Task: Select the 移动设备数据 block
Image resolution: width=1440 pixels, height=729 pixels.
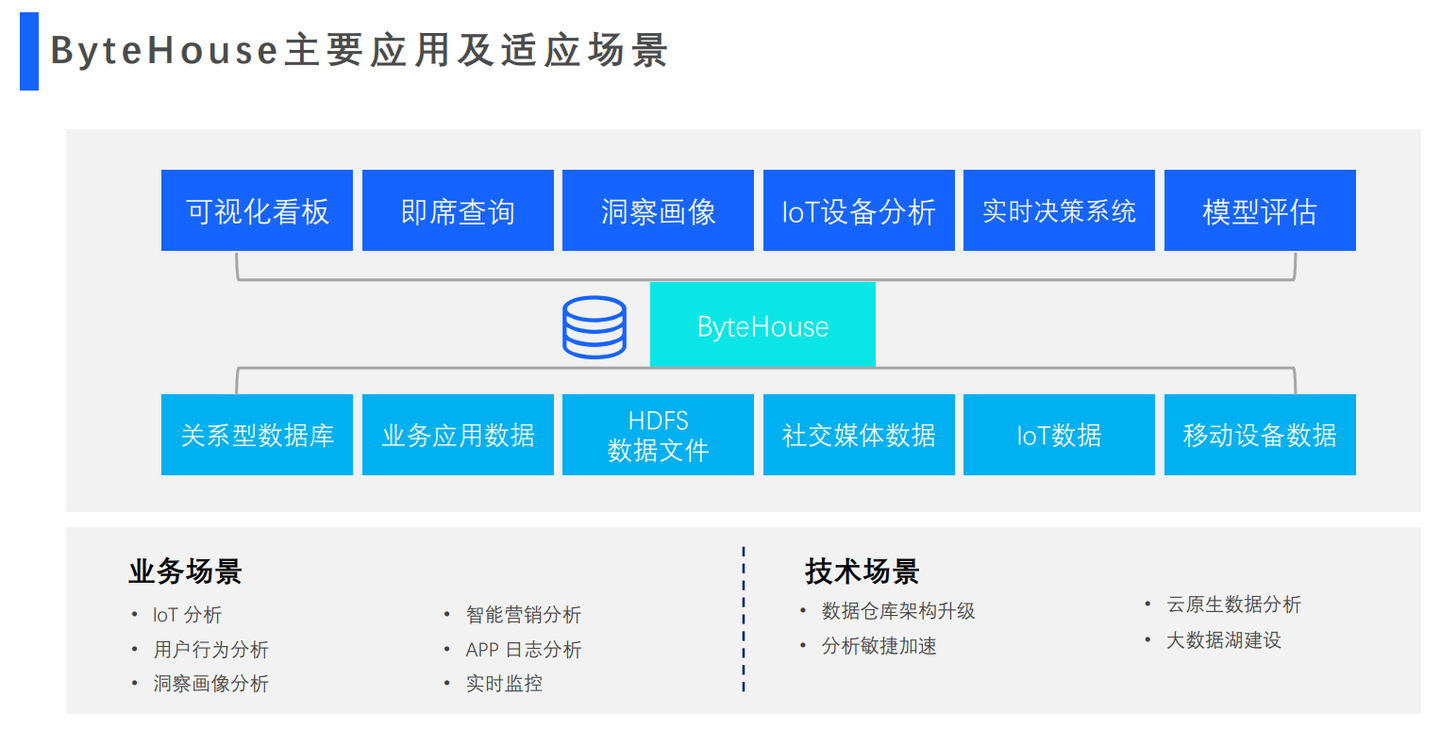Action: point(1259,434)
